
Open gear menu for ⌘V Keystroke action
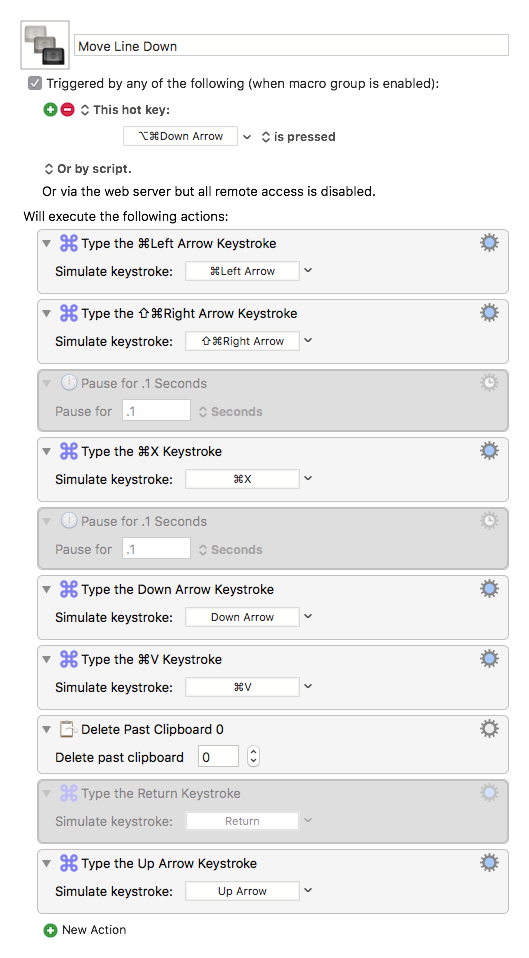tap(489, 659)
